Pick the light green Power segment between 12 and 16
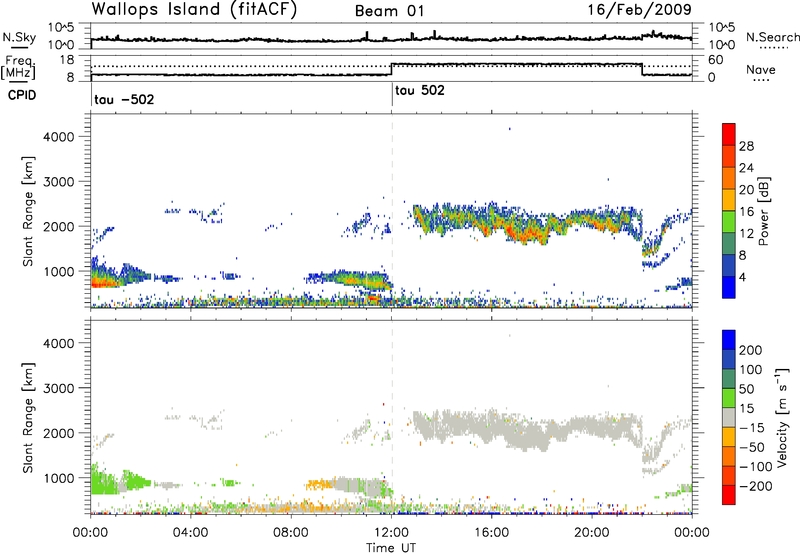800x554 pixels. (x=729, y=222)
